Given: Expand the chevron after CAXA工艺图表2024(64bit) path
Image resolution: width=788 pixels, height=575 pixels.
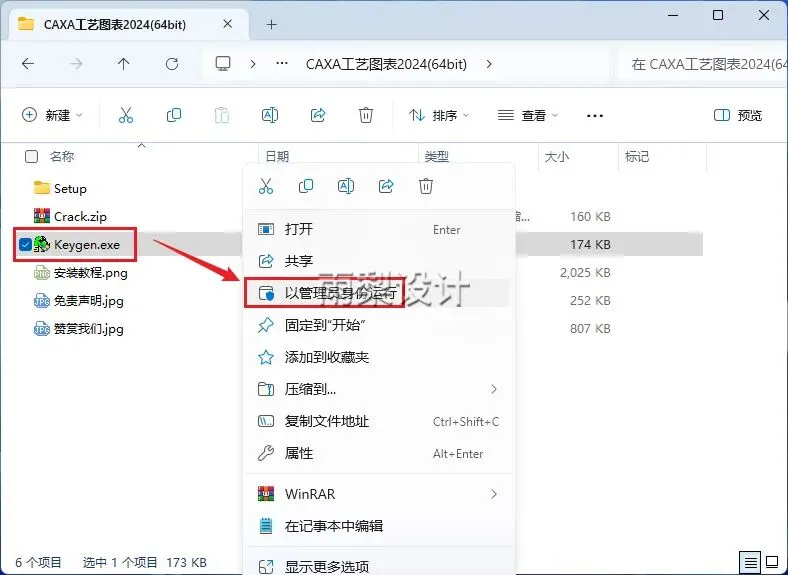Looking at the screenshot, I should tap(489, 64).
